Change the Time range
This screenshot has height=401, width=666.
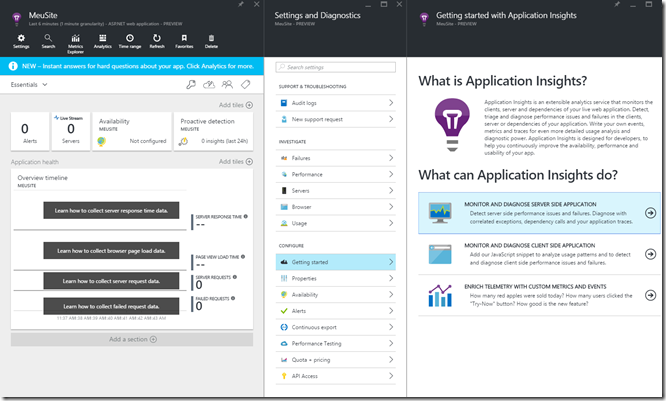click(x=130, y=42)
